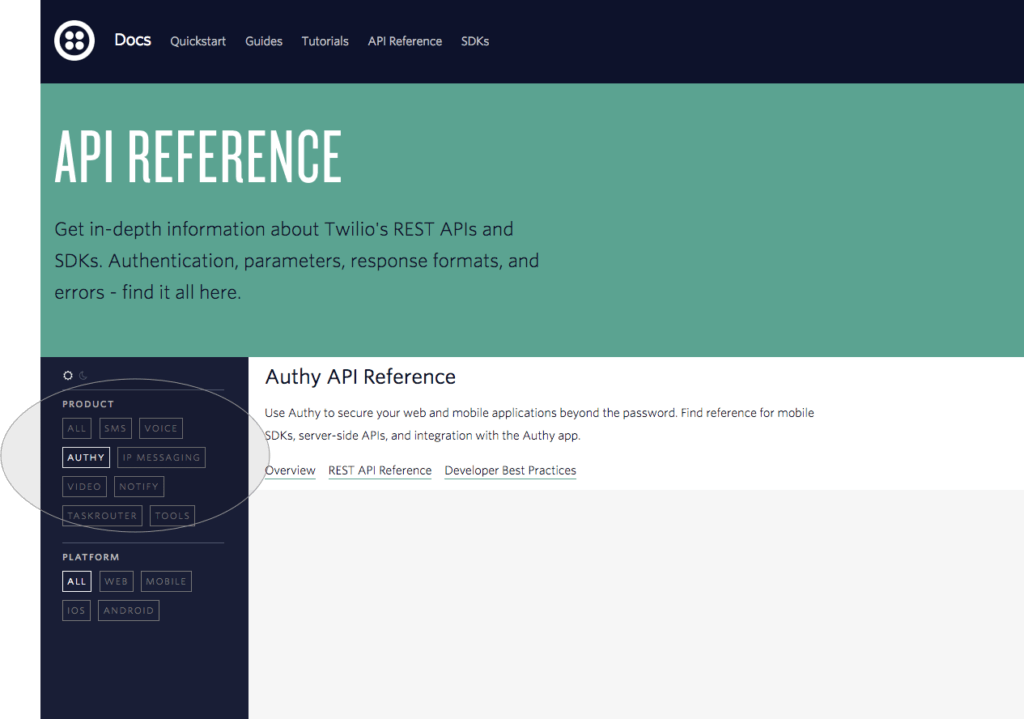This screenshot has width=1024, height=719.
Task: Open the Docs home link
Action: point(132,40)
